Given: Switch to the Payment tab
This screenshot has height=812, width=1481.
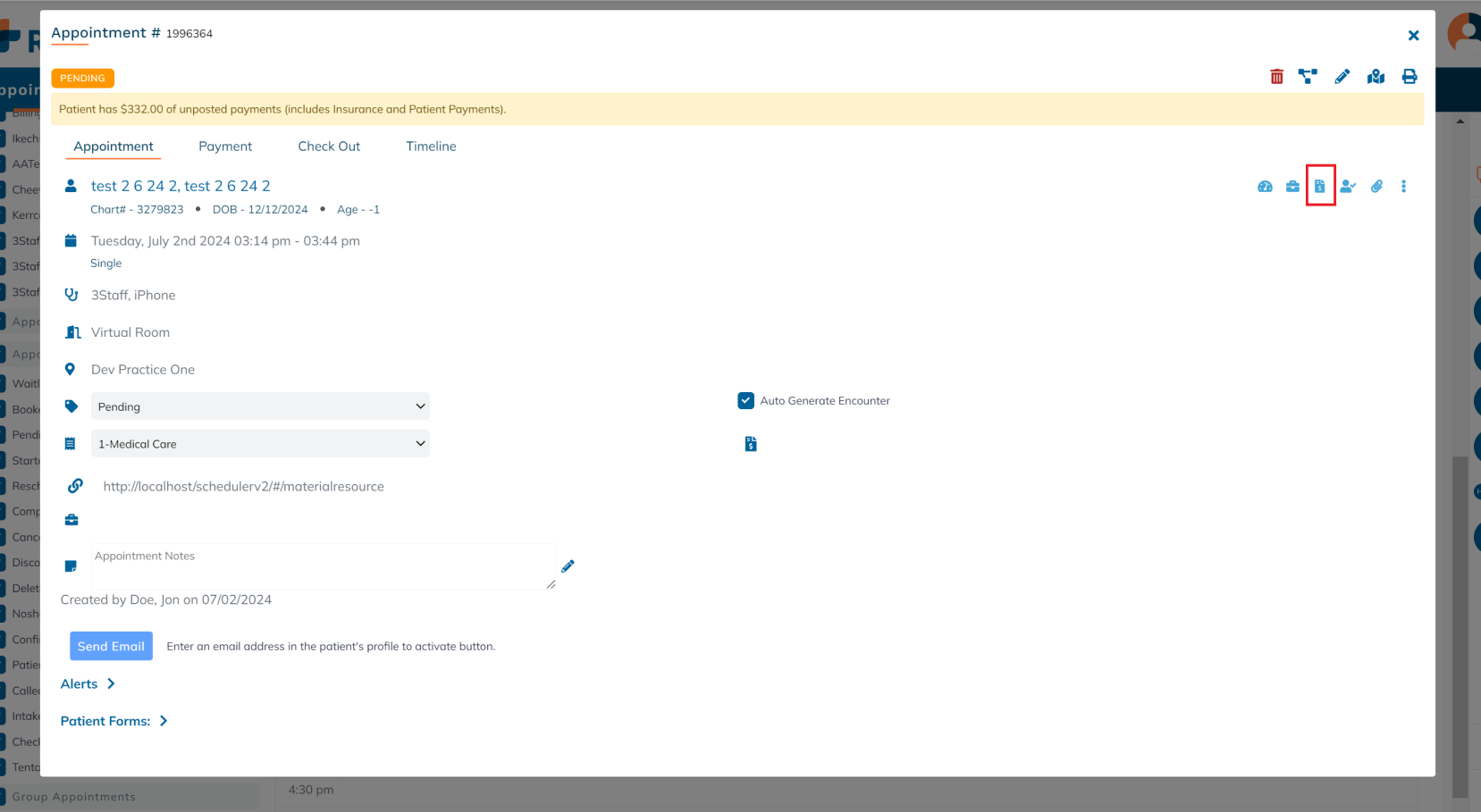Looking at the screenshot, I should [225, 146].
